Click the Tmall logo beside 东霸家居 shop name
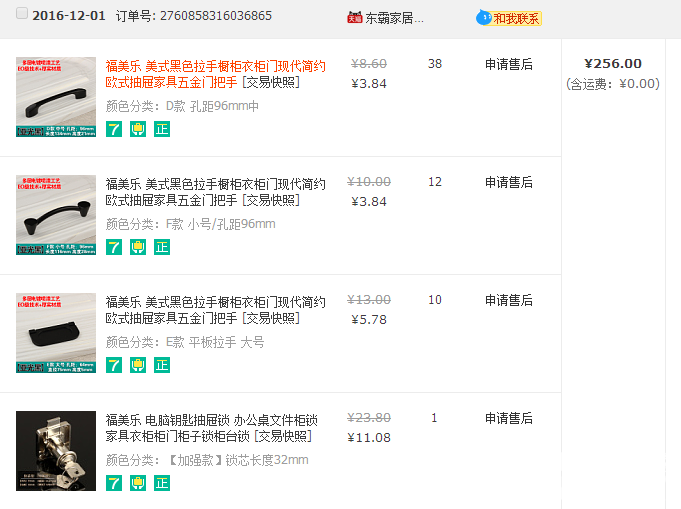681x509 pixels. pyautogui.click(x=354, y=18)
